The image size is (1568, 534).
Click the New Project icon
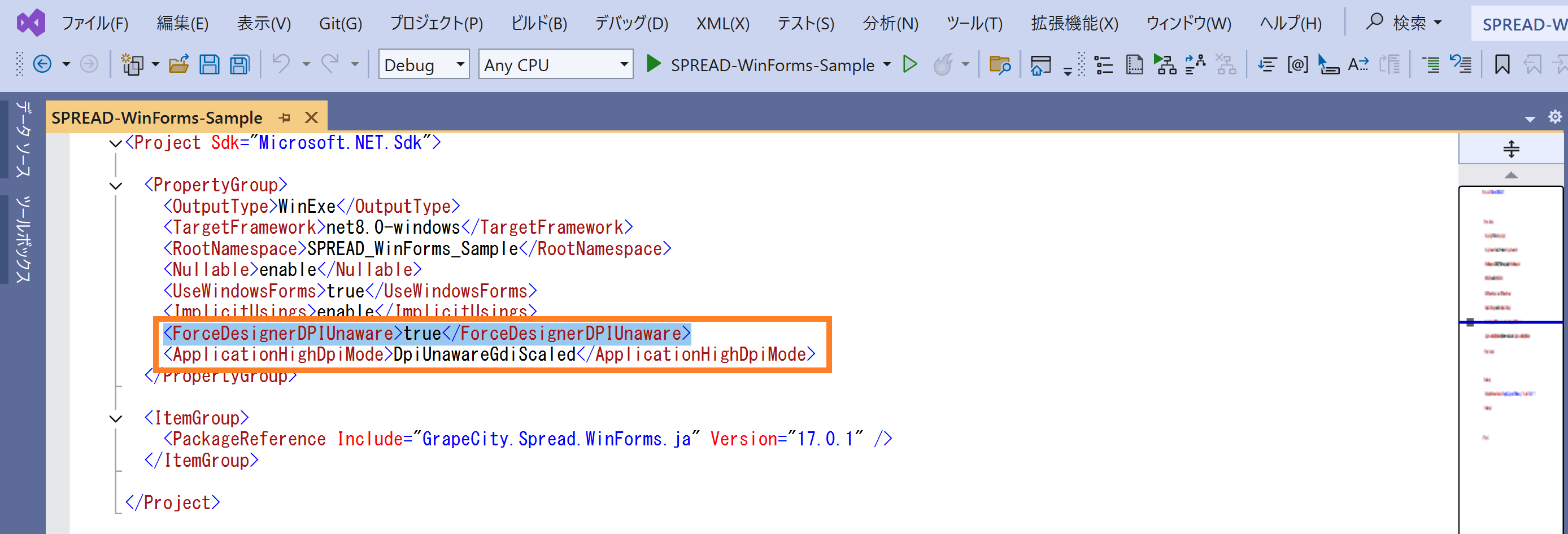tap(132, 64)
